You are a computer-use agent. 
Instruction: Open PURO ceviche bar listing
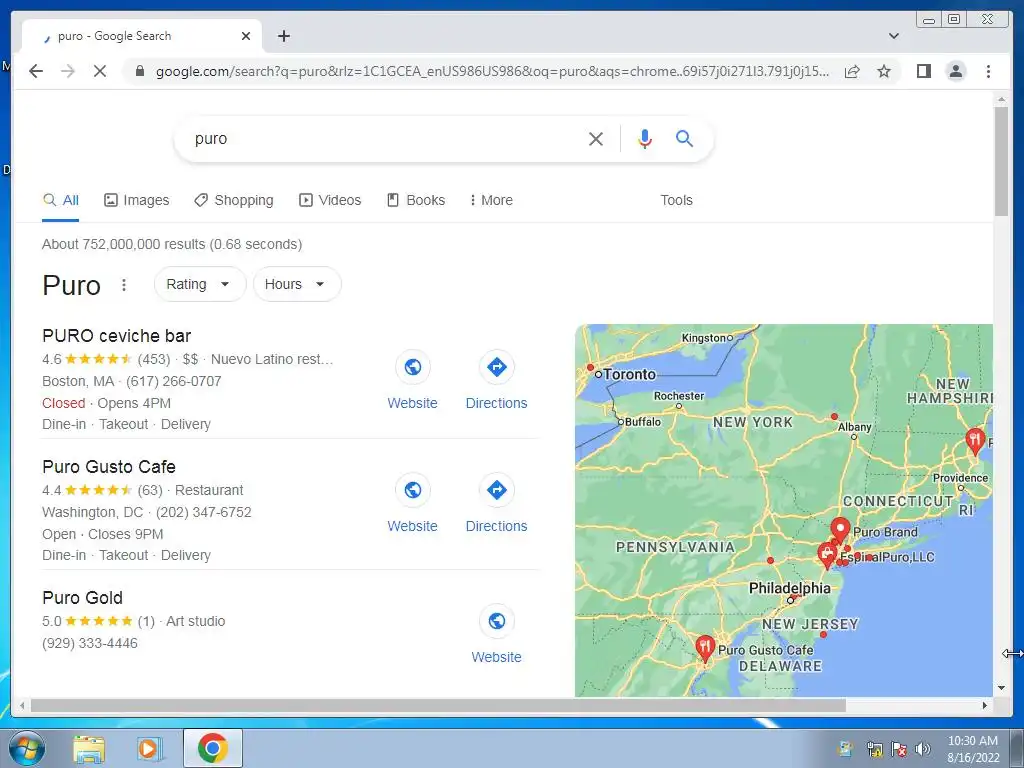[x=116, y=336]
